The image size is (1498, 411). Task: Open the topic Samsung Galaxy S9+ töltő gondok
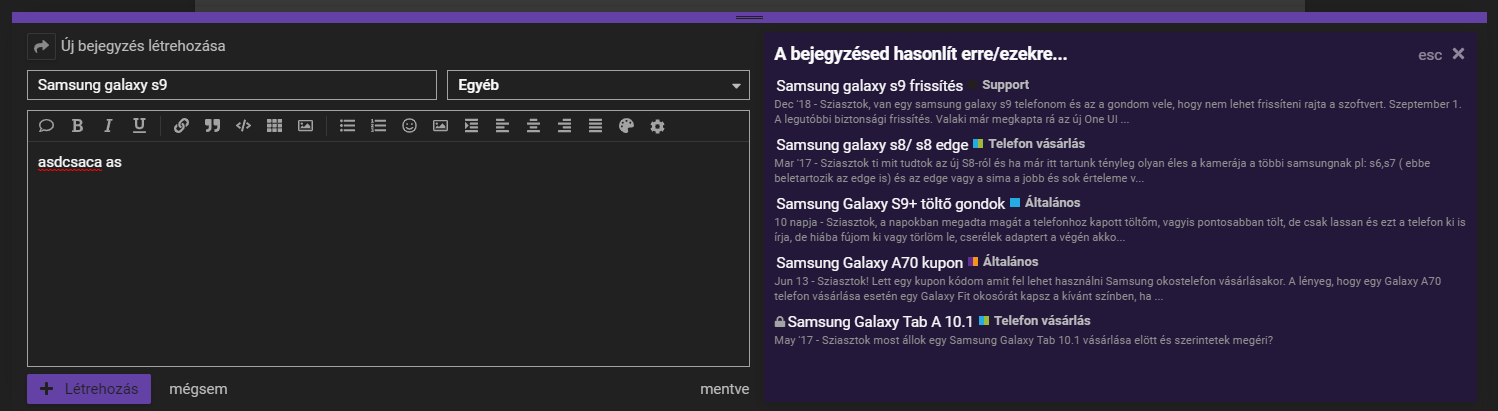point(890,204)
